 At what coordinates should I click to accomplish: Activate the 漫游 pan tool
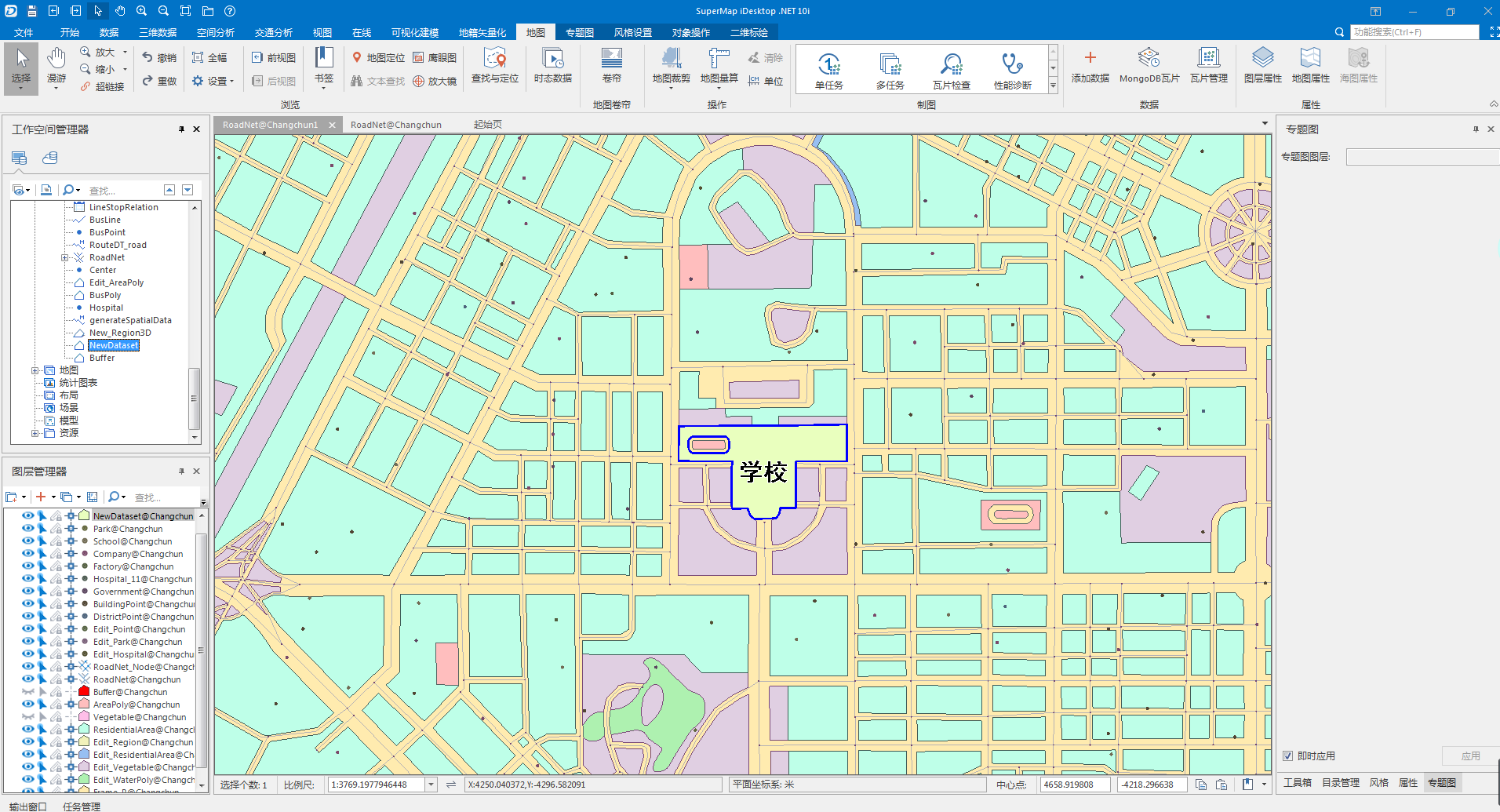(x=56, y=67)
